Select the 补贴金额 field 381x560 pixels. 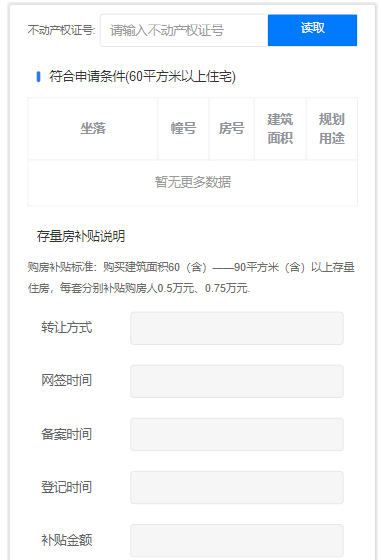pos(237,540)
